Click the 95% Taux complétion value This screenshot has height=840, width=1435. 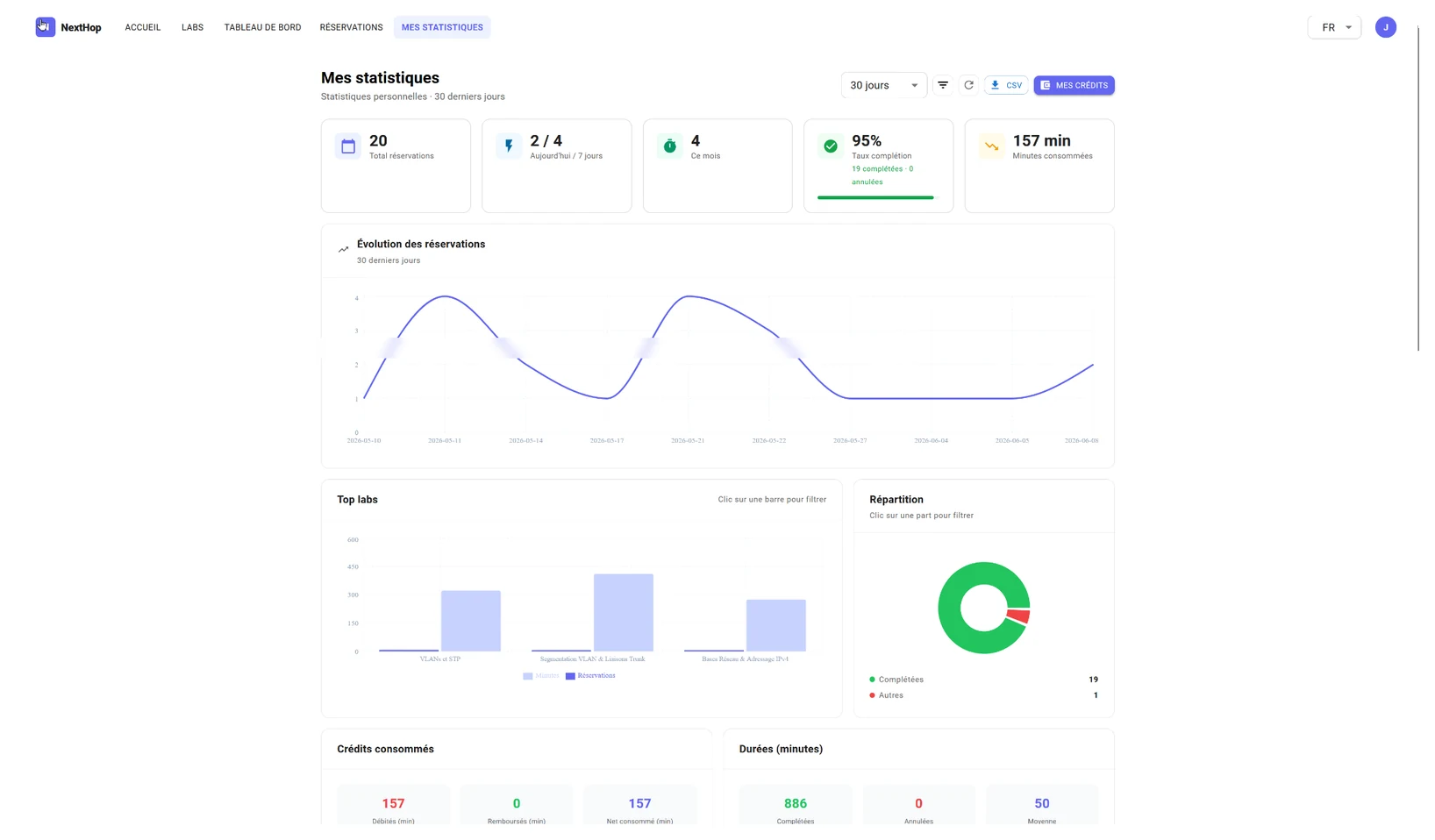867,140
